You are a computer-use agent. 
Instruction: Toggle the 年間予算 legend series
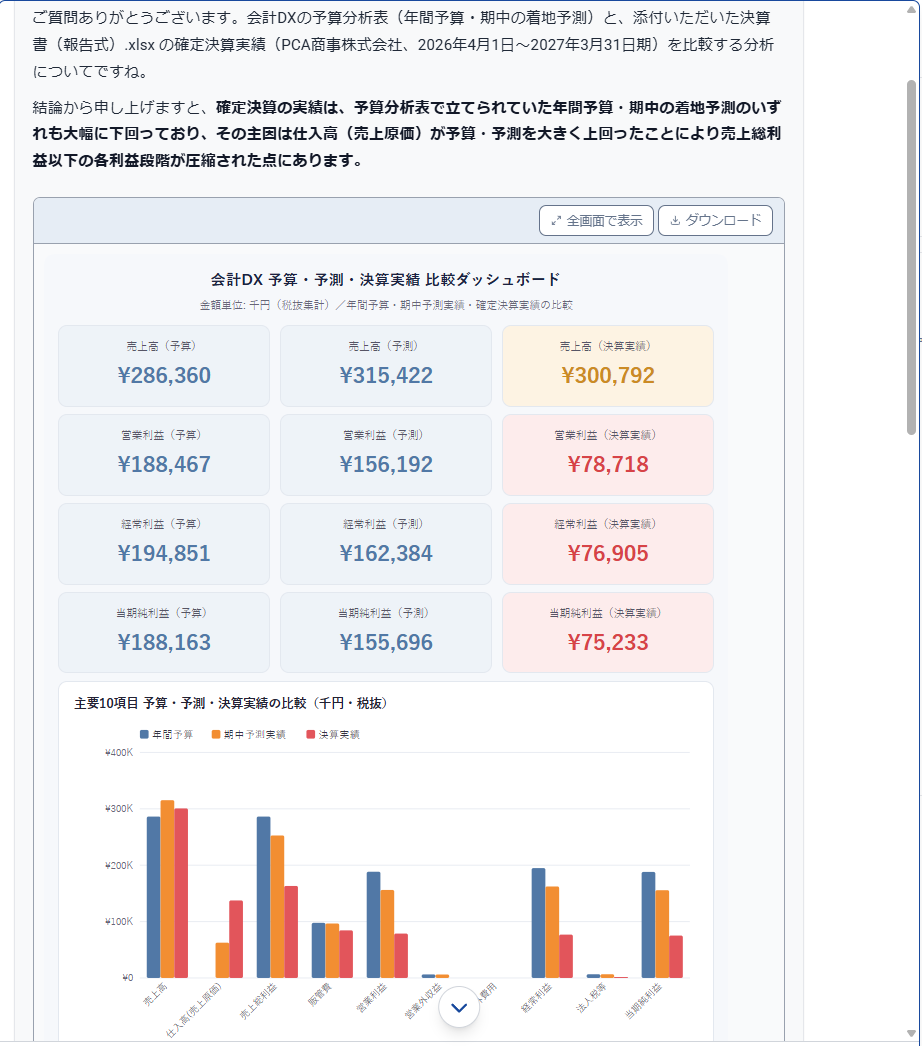[x=166, y=734]
